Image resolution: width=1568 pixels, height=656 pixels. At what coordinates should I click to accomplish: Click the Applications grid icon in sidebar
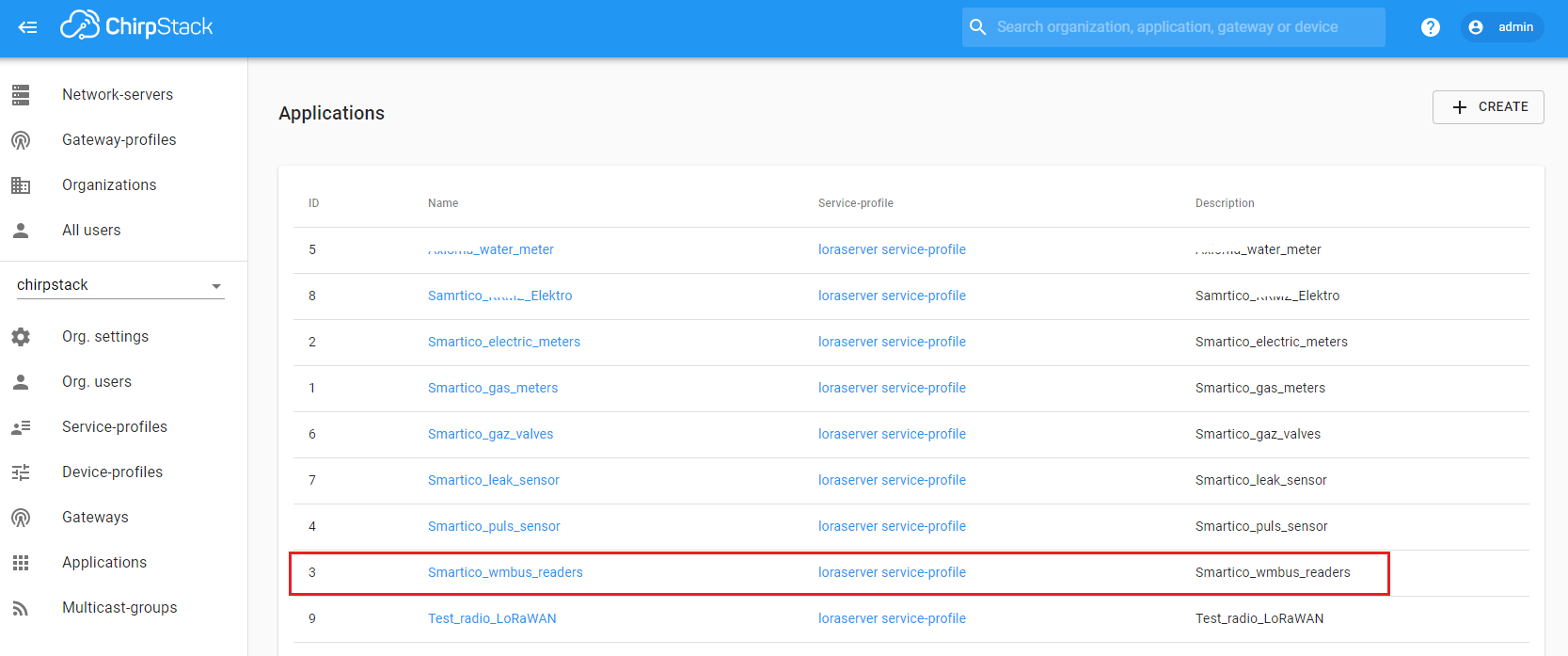coord(21,563)
